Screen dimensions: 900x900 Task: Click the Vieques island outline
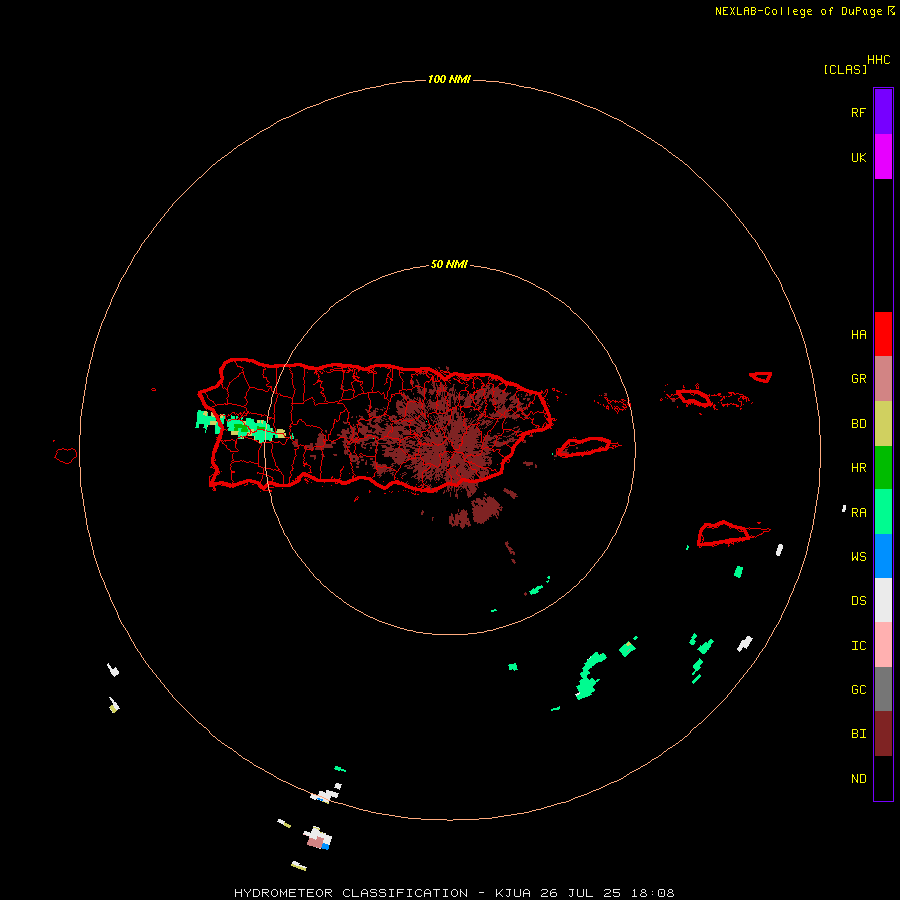(x=584, y=447)
